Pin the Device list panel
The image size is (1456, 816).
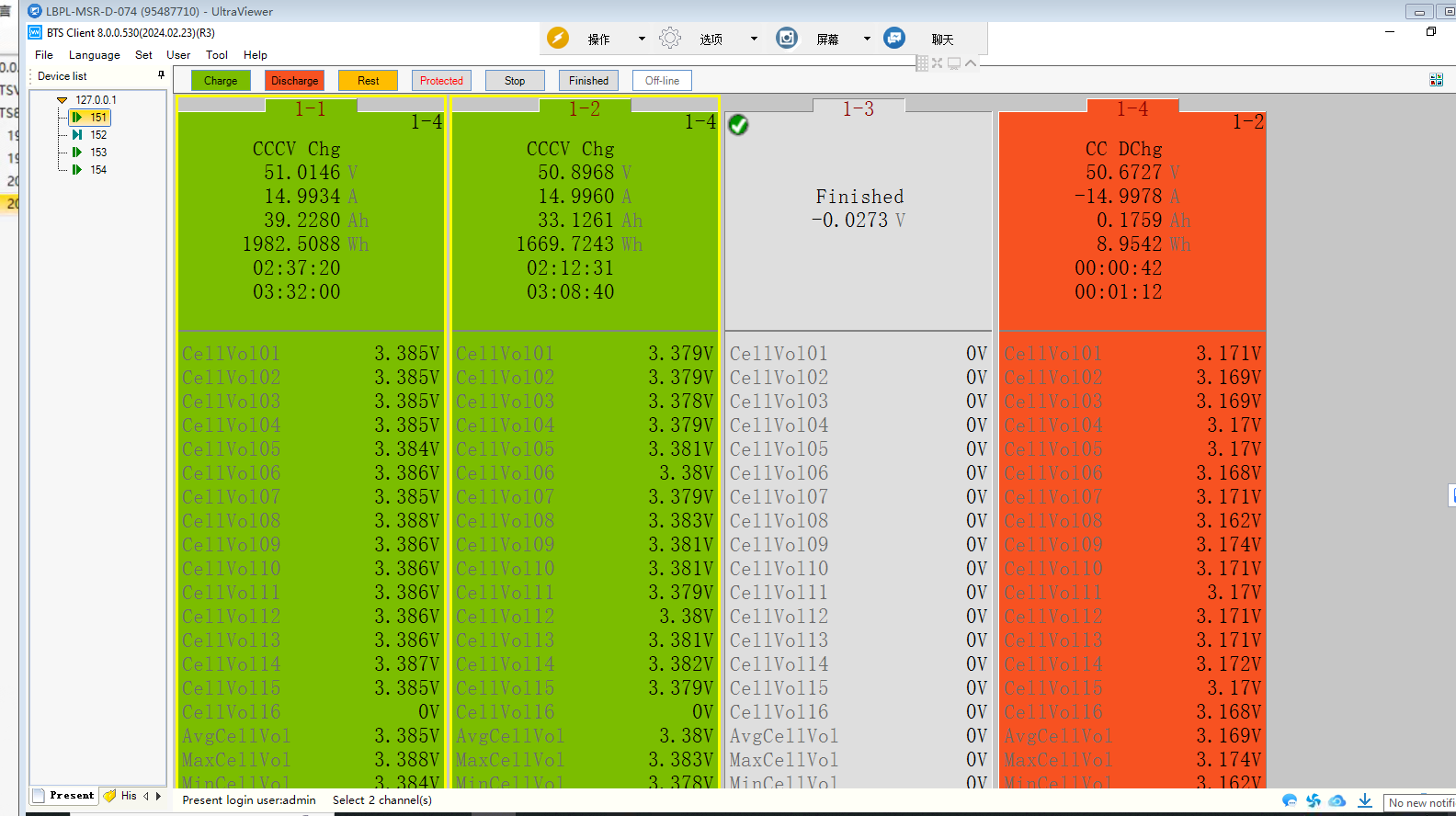pos(161,75)
